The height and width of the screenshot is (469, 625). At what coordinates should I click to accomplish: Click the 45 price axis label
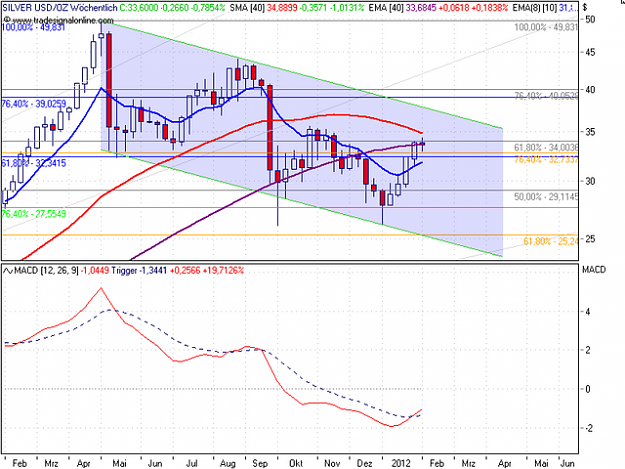pyautogui.click(x=590, y=53)
